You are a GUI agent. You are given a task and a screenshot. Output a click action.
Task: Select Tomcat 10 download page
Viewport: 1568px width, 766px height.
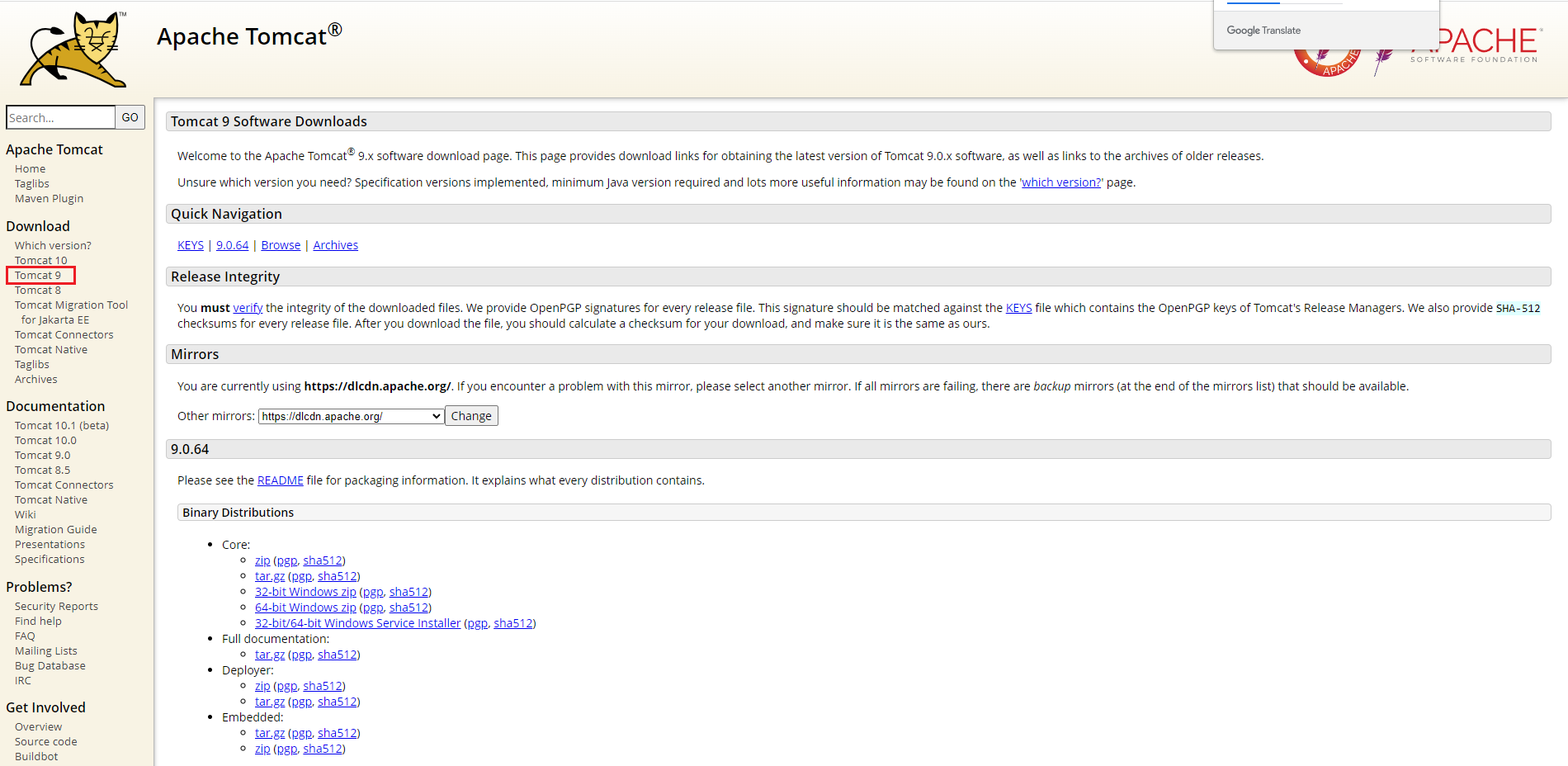pyautogui.click(x=41, y=260)
